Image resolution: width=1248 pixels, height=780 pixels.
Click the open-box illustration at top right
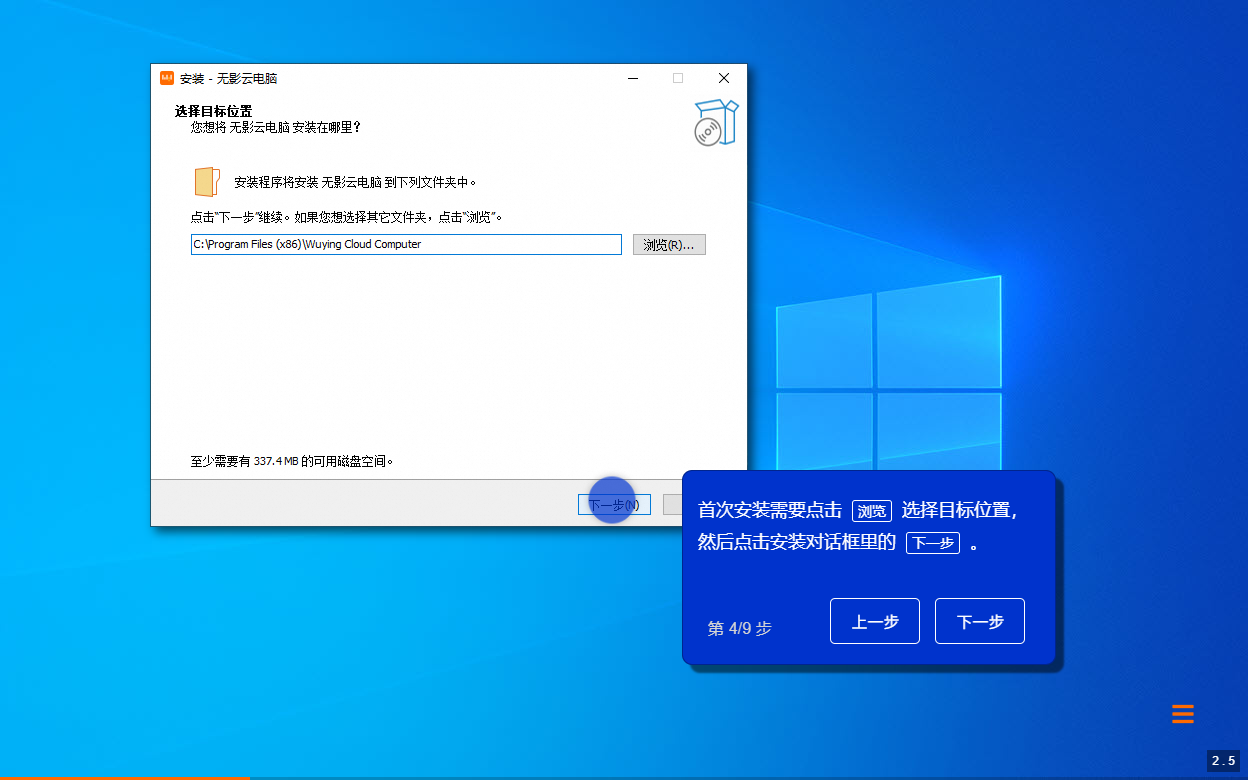pos(716,120)
